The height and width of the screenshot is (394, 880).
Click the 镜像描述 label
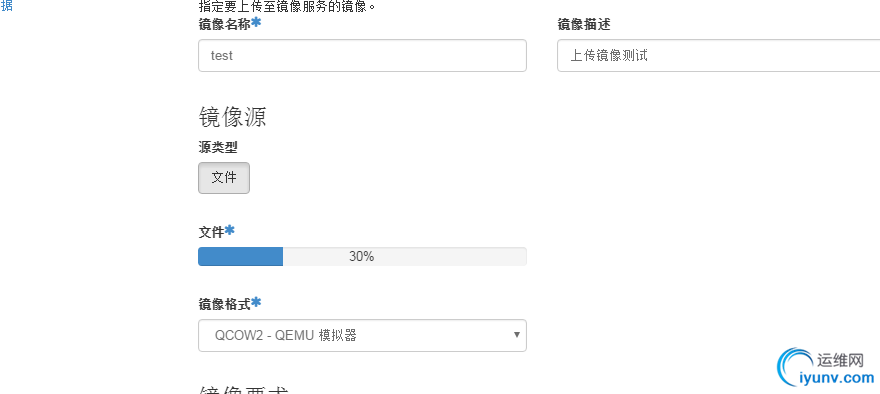click(x=584, y=24)
